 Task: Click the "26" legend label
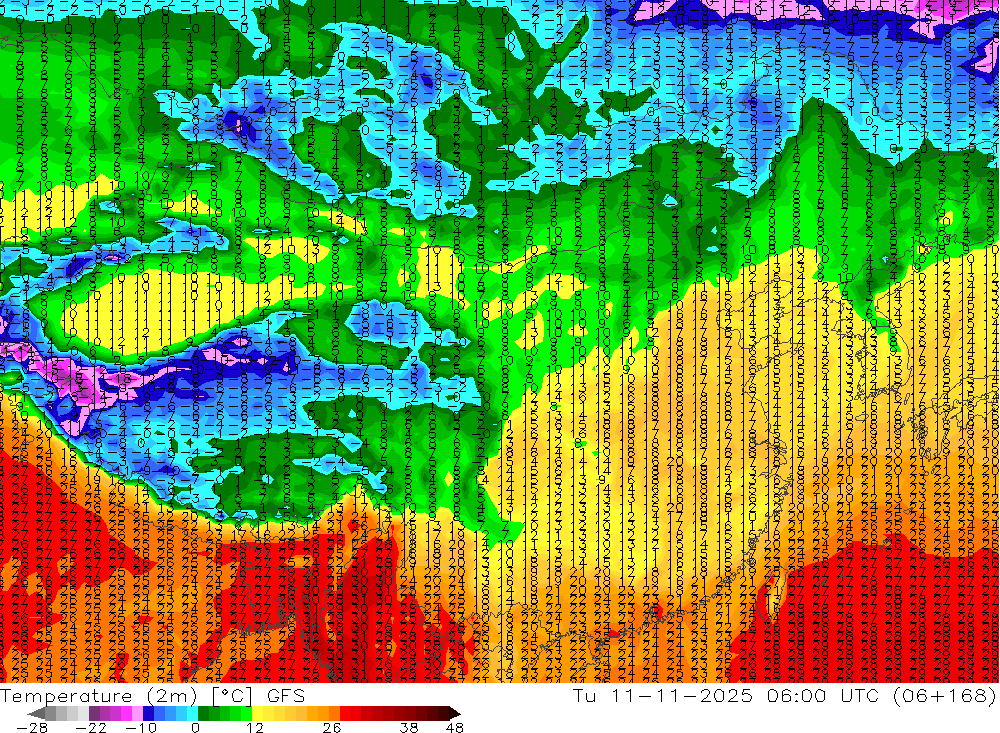click(332, 728)
